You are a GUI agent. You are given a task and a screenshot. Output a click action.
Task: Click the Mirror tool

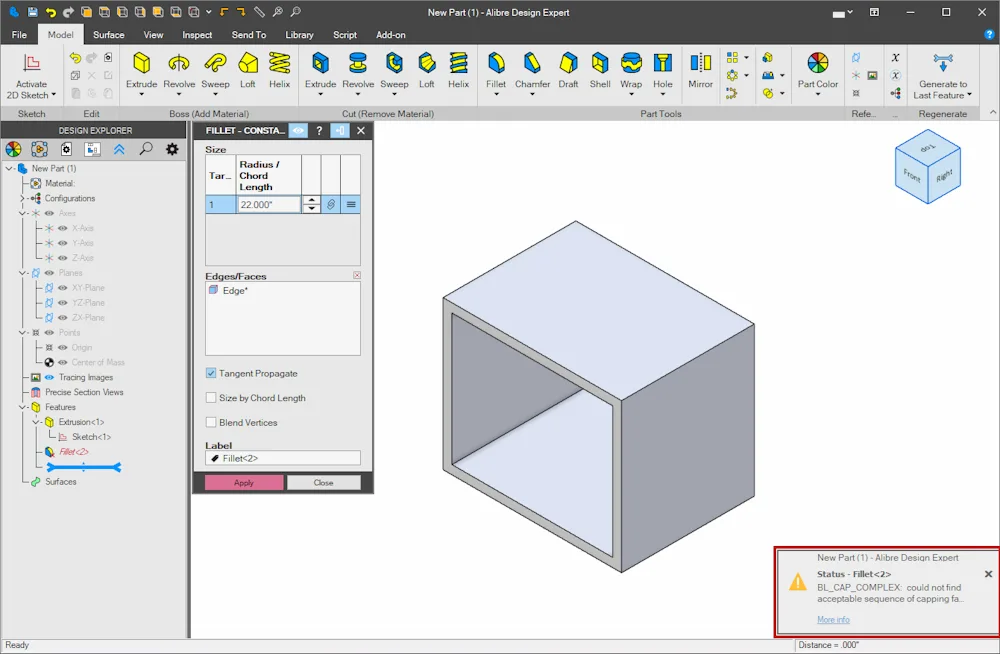pos(700,70)
